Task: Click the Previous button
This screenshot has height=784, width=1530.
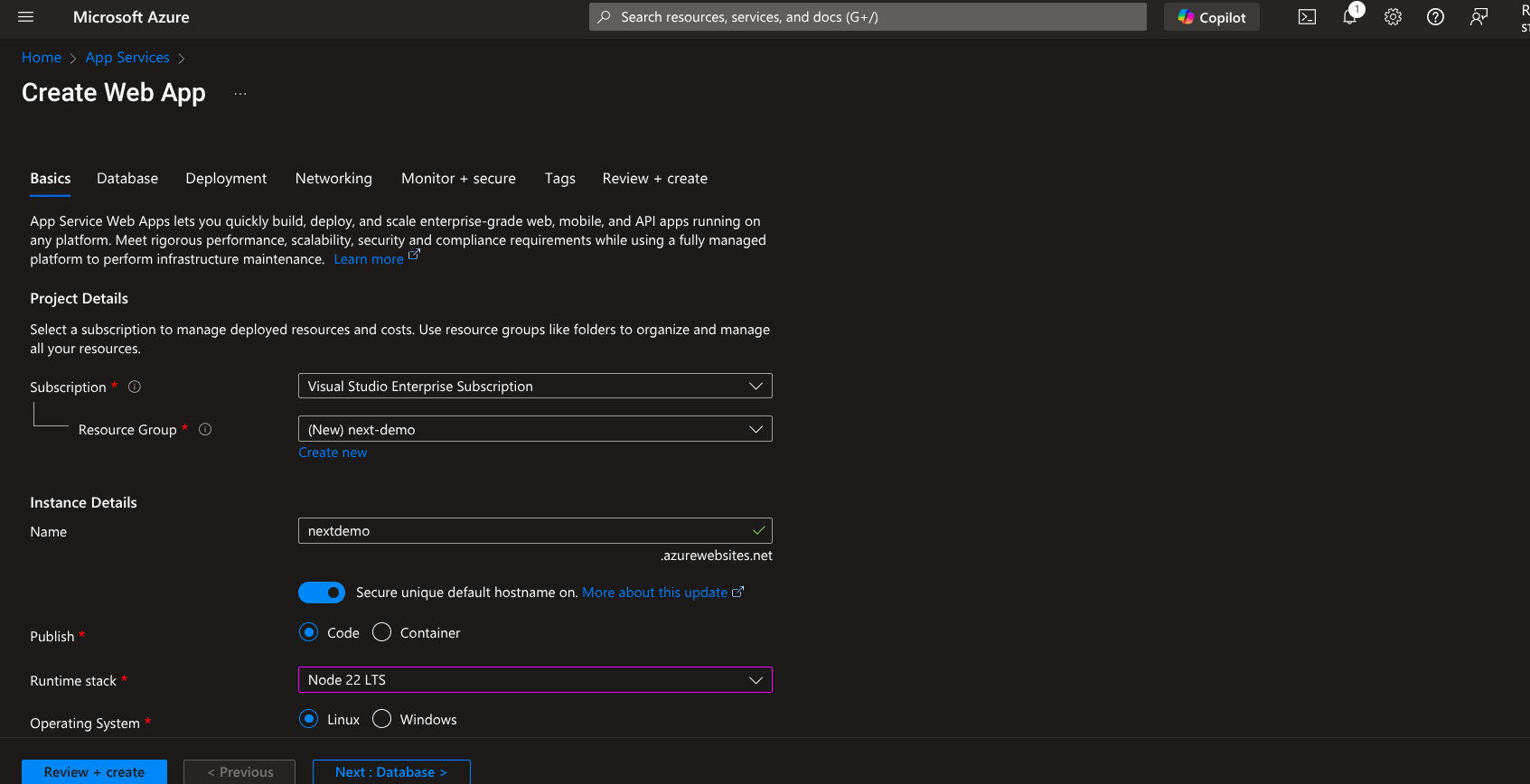Action: [x=239, y=771]
